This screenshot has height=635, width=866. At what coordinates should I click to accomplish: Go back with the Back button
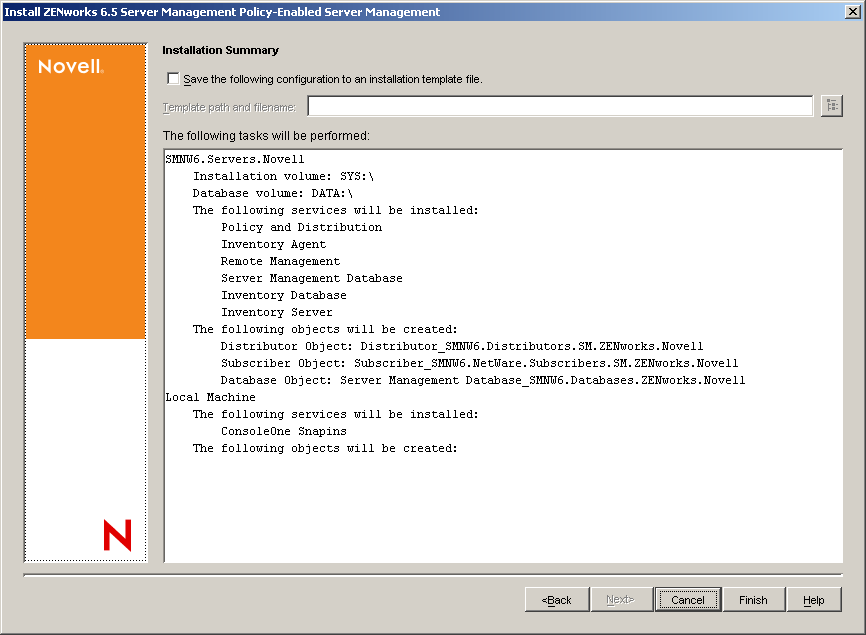tap(557, 599)
